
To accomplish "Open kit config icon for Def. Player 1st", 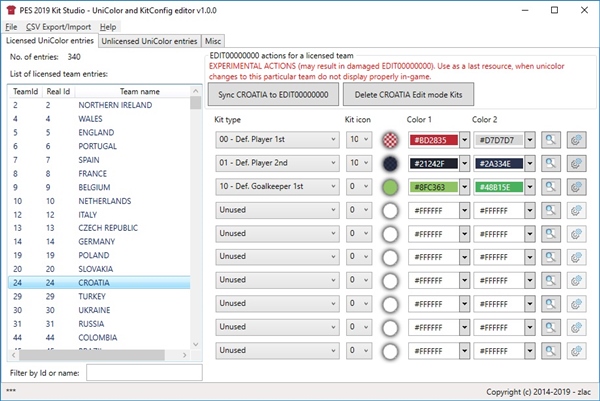I will 577,140.
